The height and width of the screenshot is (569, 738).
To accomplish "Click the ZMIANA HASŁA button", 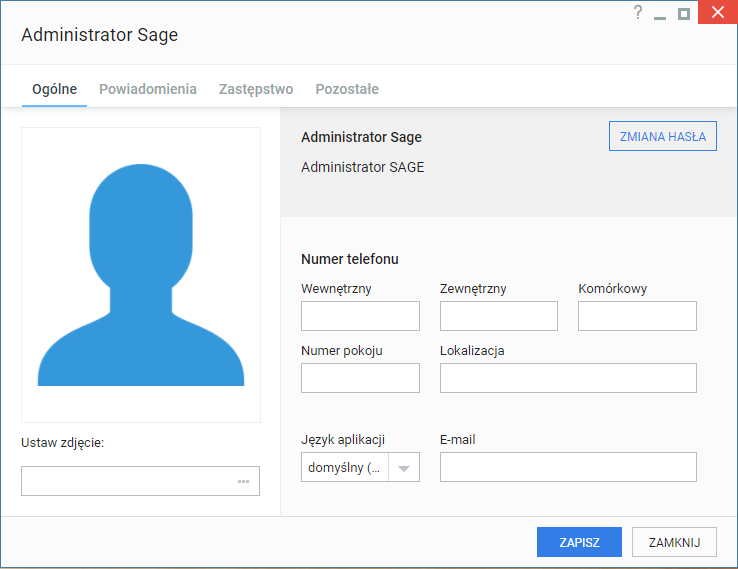I will (663, 136).
